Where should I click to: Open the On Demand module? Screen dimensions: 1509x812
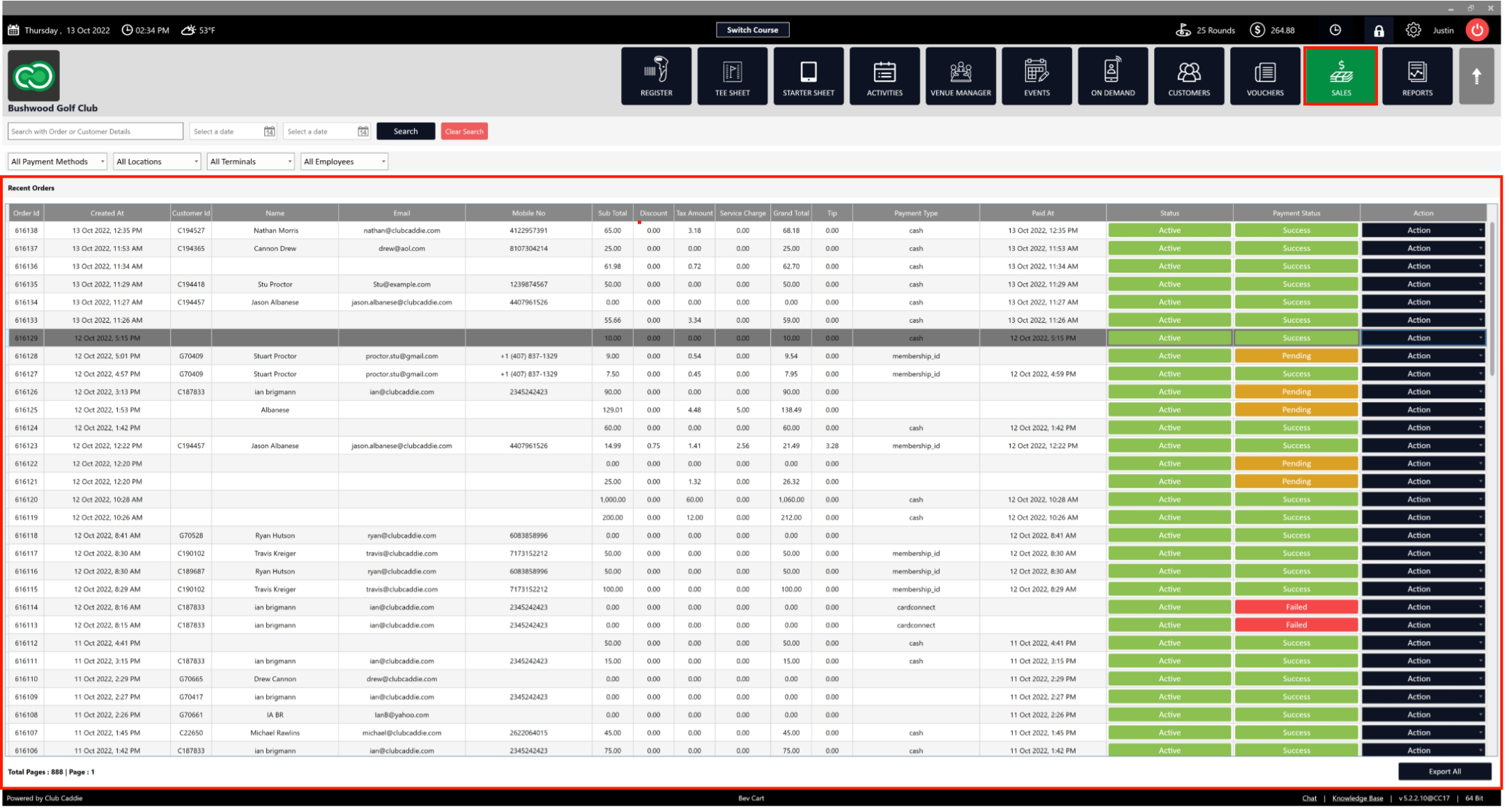coord(1112,76)
